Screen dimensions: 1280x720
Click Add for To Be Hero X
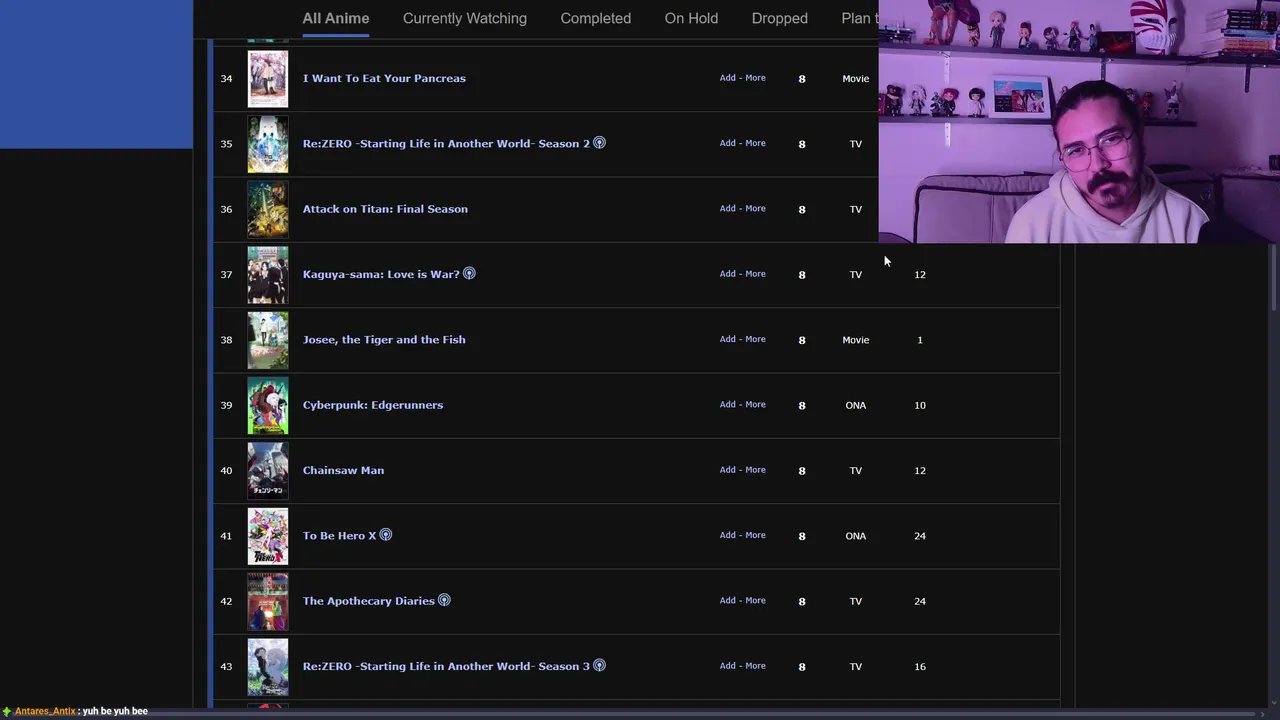pos(728,535)
